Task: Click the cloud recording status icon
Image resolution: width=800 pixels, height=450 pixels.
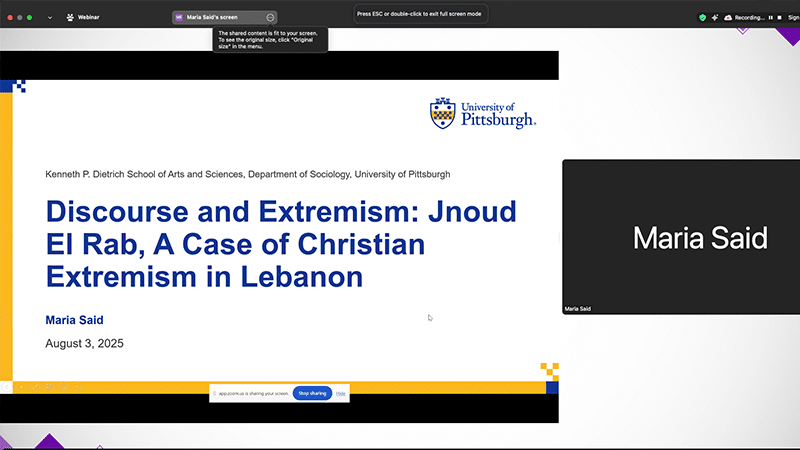Action: click(x=728, y=17)
